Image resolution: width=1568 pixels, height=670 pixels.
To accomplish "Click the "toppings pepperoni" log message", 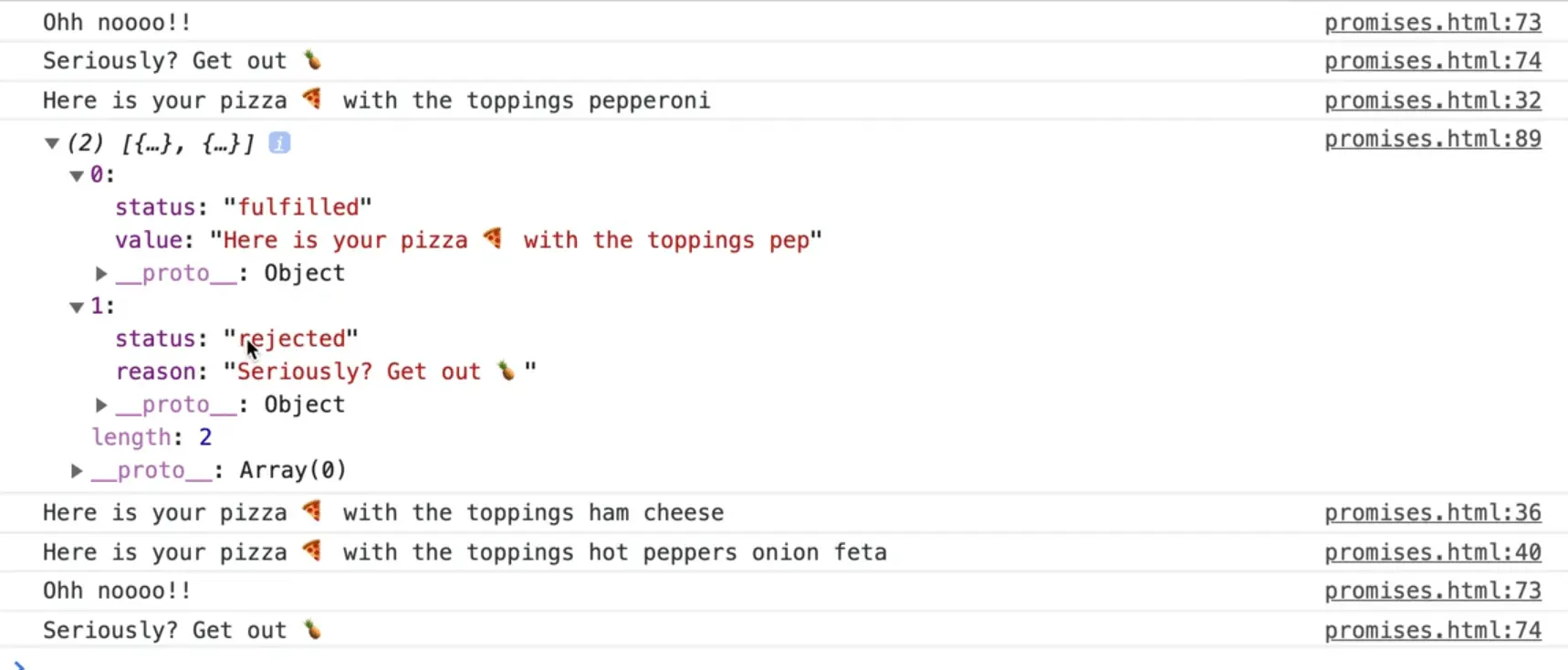I will (376, 100).
